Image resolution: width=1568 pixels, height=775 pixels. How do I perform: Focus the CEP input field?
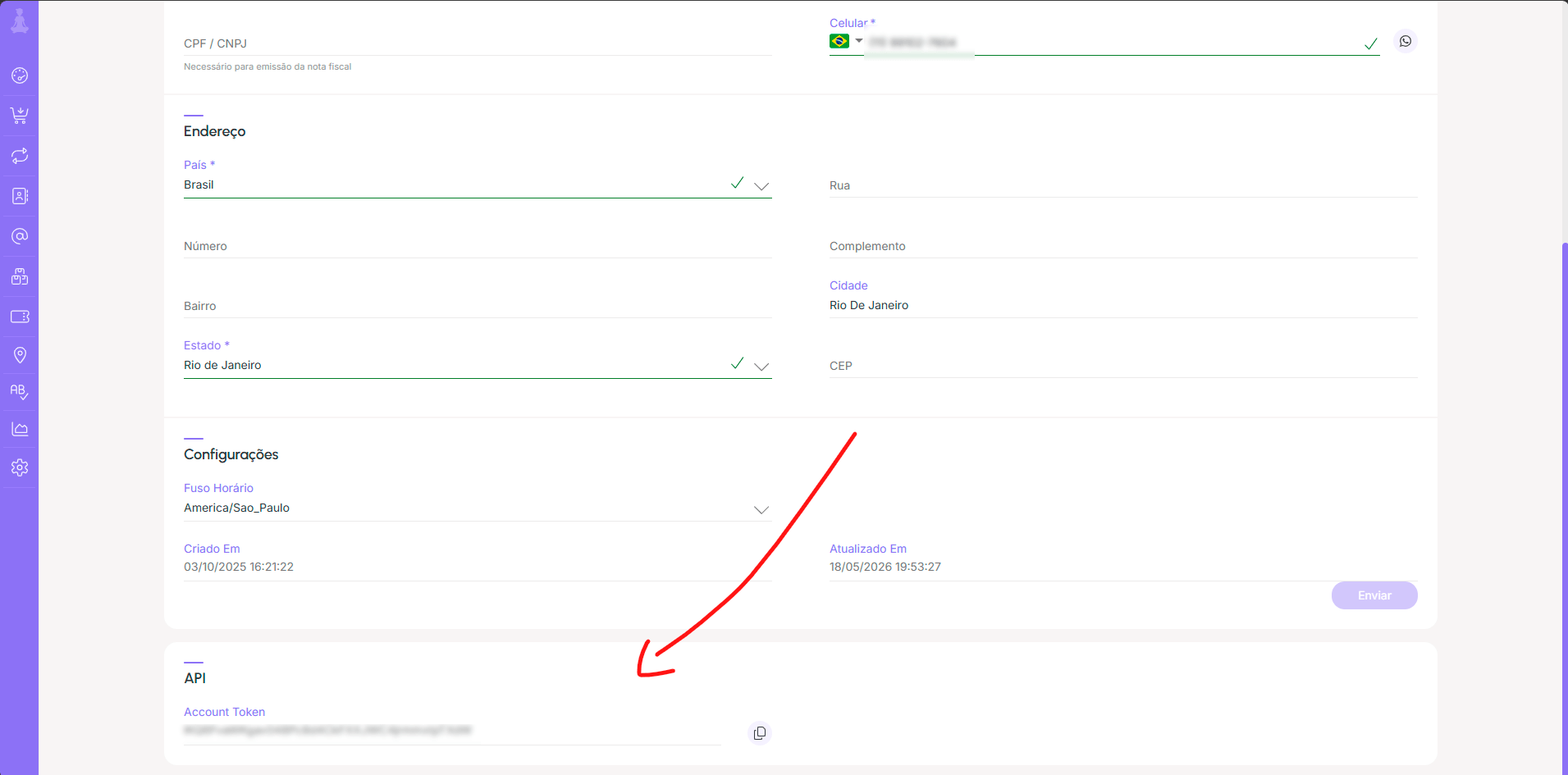[x=1123, y=366]
